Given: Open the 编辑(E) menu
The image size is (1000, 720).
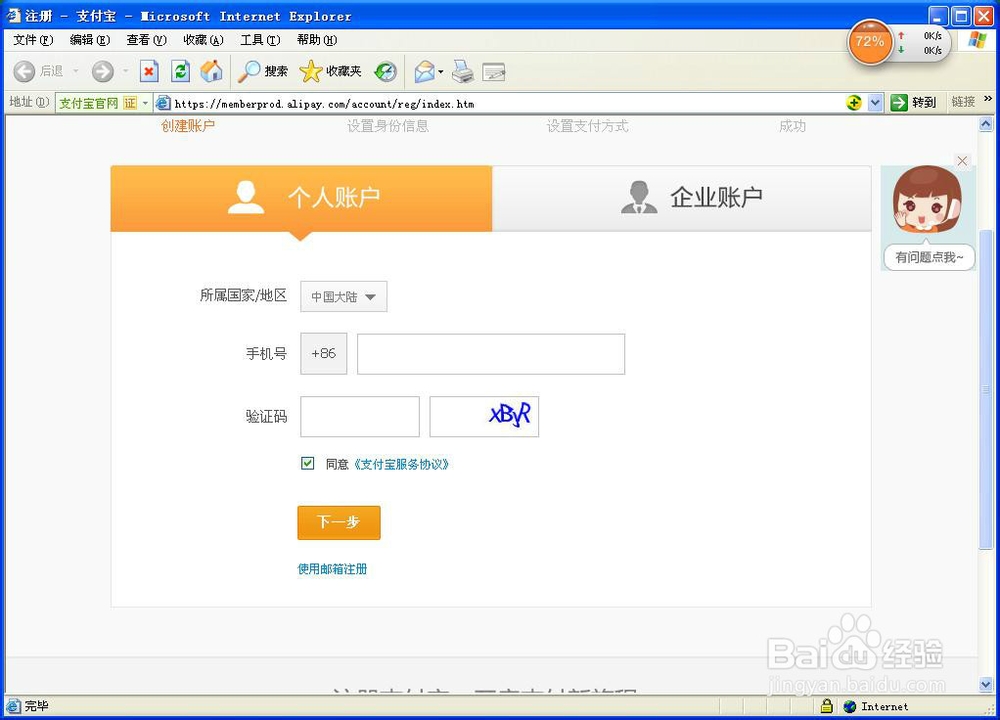Looking at the screenshot, I should click(90, 40).
